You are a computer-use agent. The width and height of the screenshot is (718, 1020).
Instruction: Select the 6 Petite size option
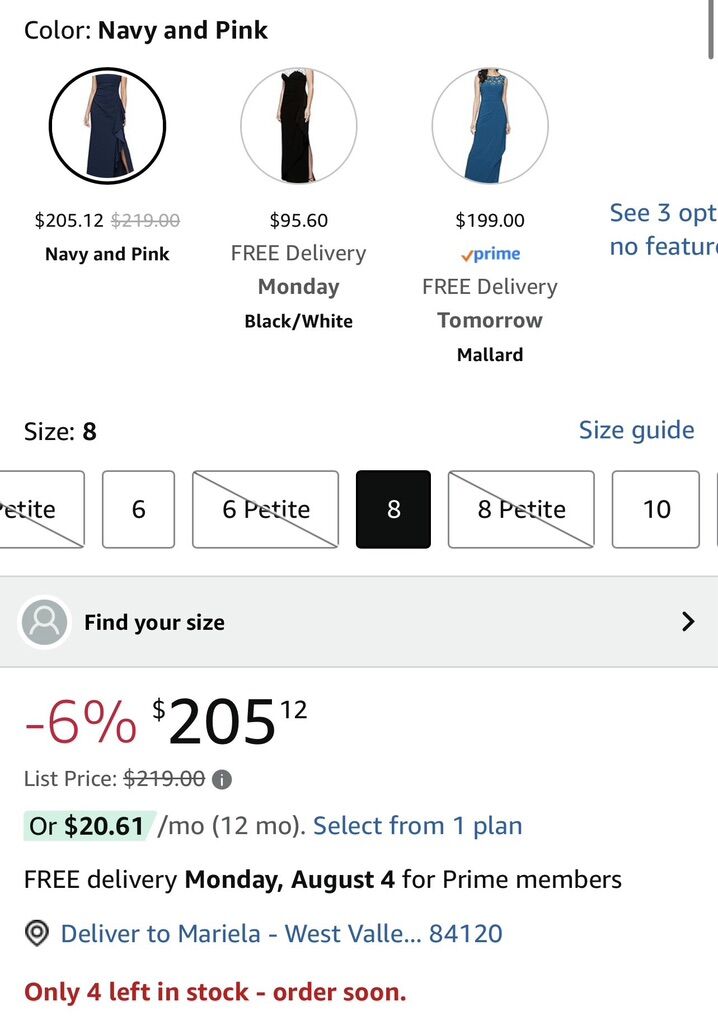(x=265, y=509)
